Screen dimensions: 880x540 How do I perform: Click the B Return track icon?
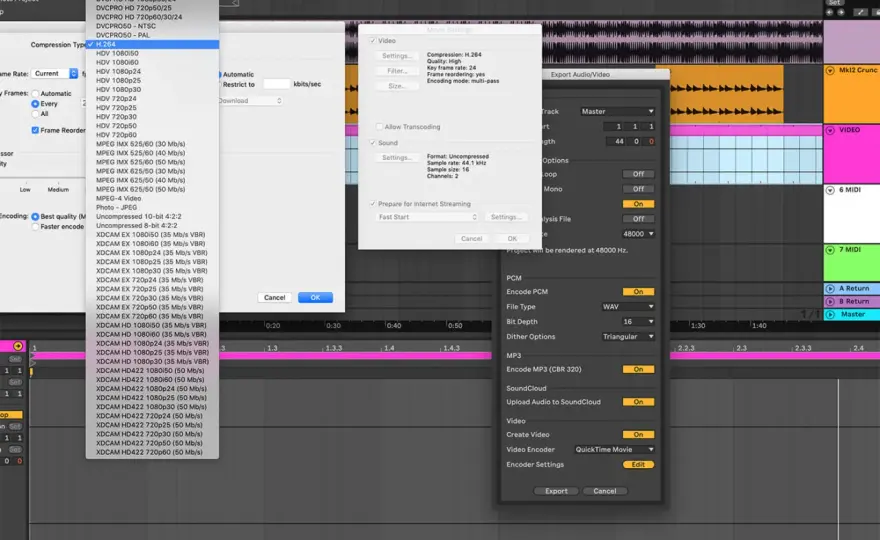[830, 301]
